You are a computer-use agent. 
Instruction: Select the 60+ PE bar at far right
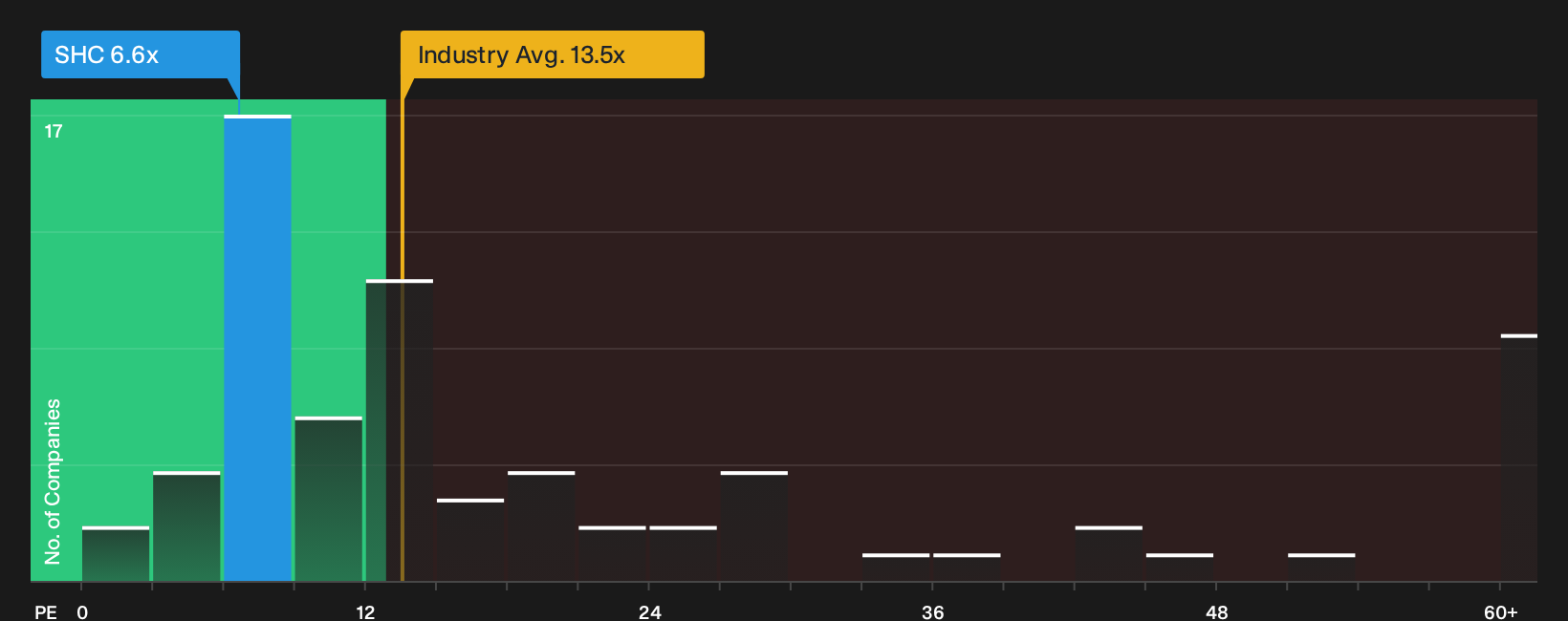pyautogui.click(x=1519, y=458)
